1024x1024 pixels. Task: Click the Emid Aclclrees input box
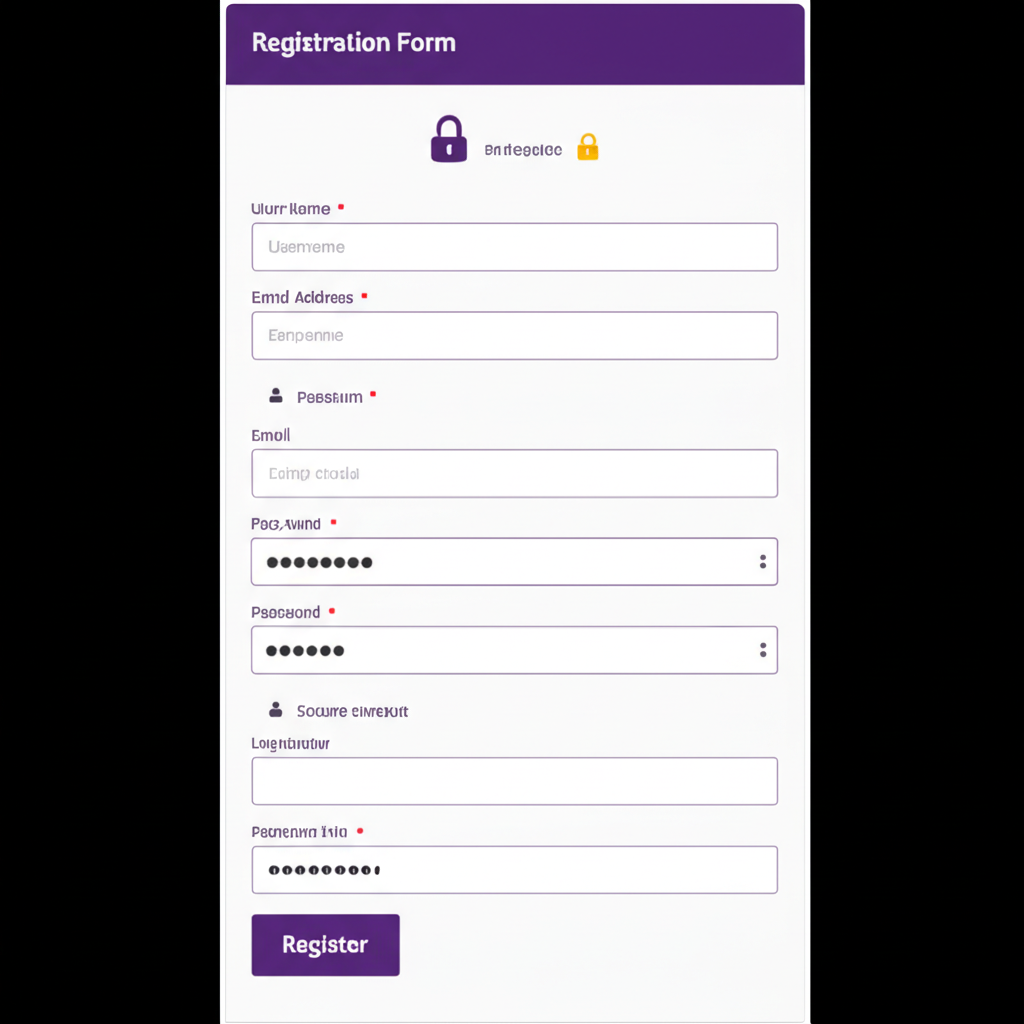514,336
